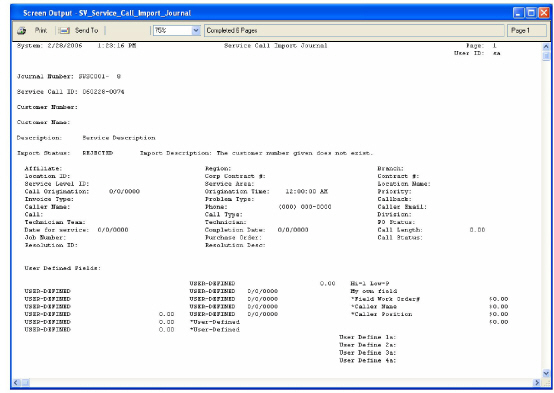Click the vertical scrollbar up arrow

pos(546,47)
